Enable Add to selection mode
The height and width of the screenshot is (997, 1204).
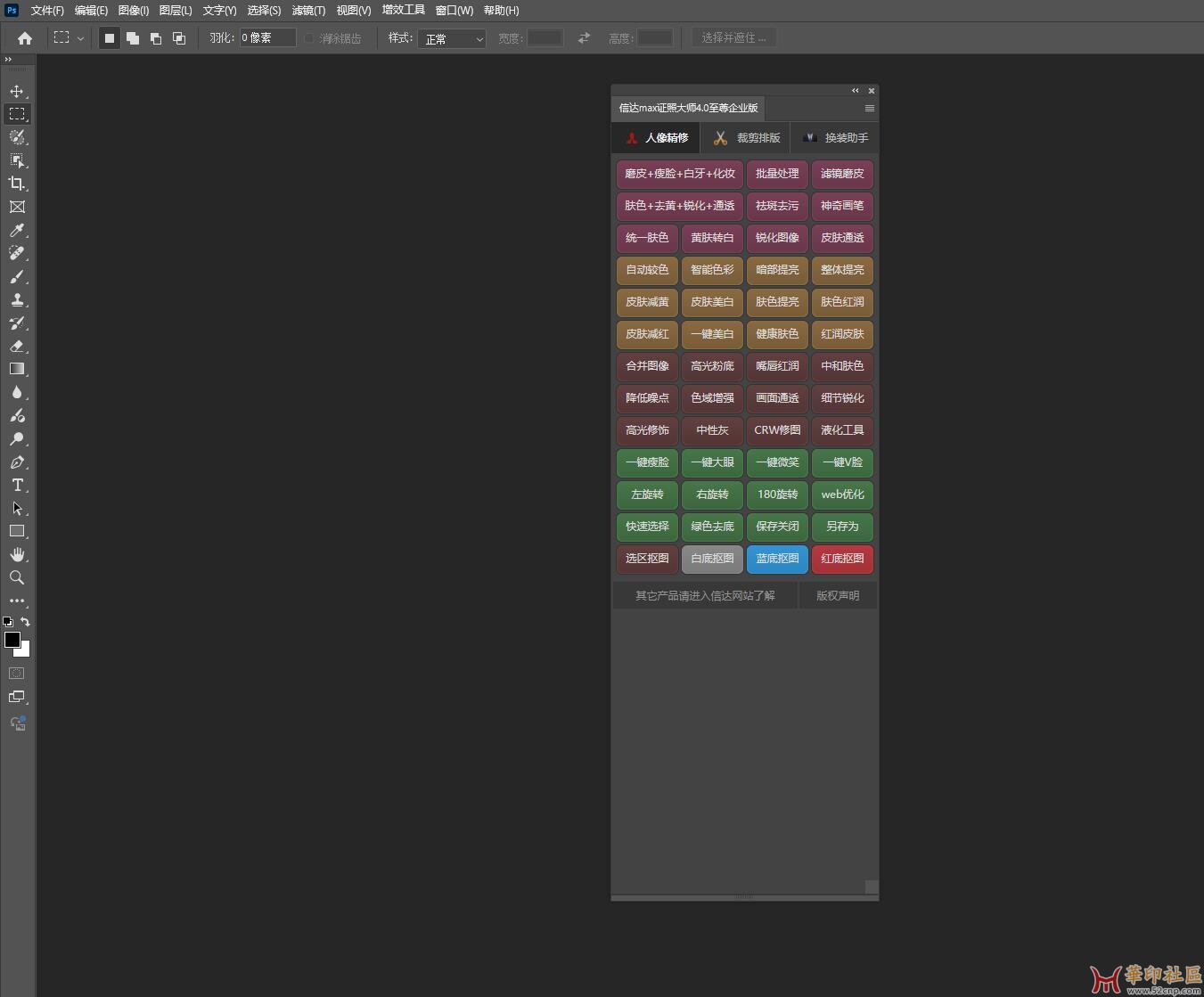click(x=133, y=38)
